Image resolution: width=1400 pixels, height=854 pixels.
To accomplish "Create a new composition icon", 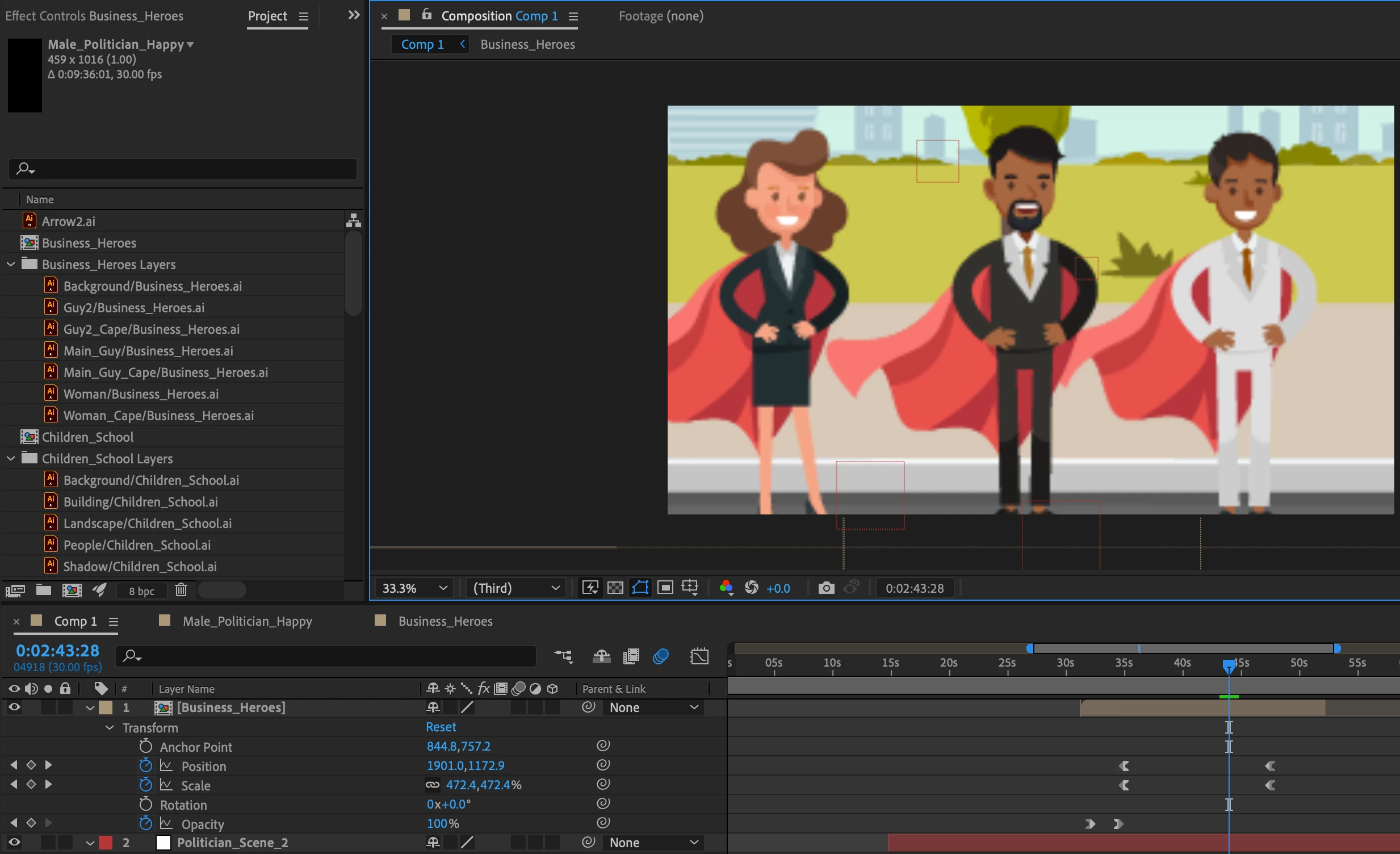I will coord(72,590).
